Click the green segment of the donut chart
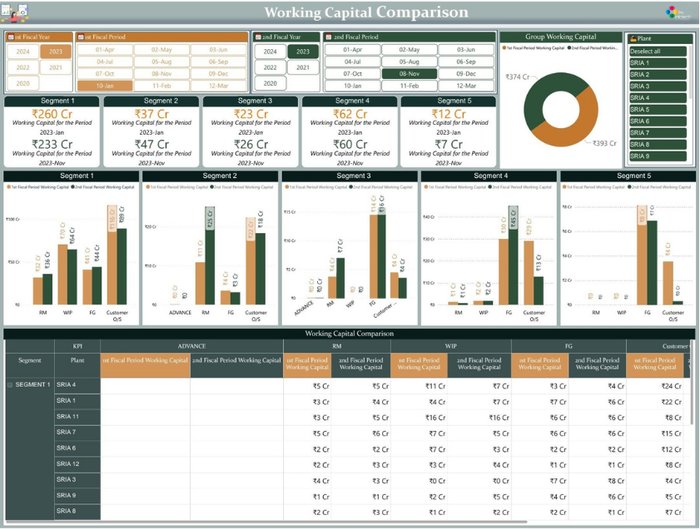Image resolution: width=700 pixels, height=530 pixels. 540,96
